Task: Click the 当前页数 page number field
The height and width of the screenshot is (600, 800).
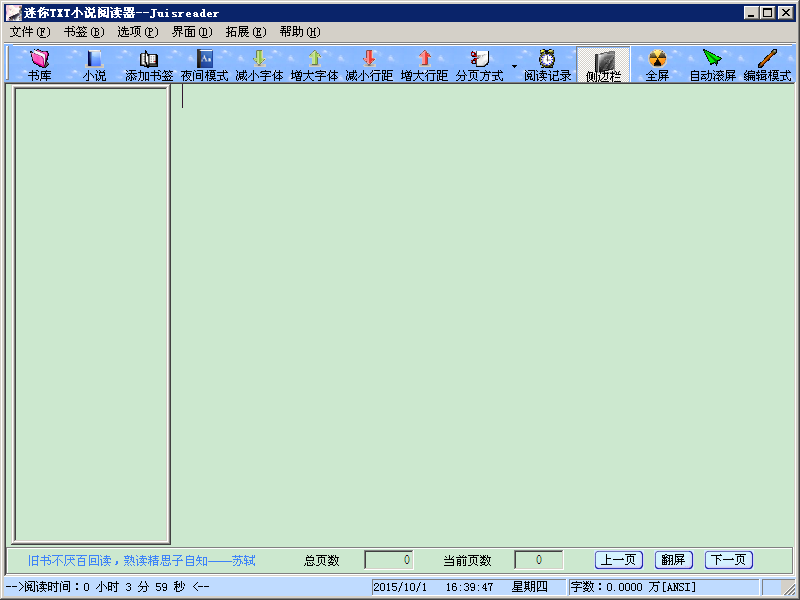Action: point(538,560)
